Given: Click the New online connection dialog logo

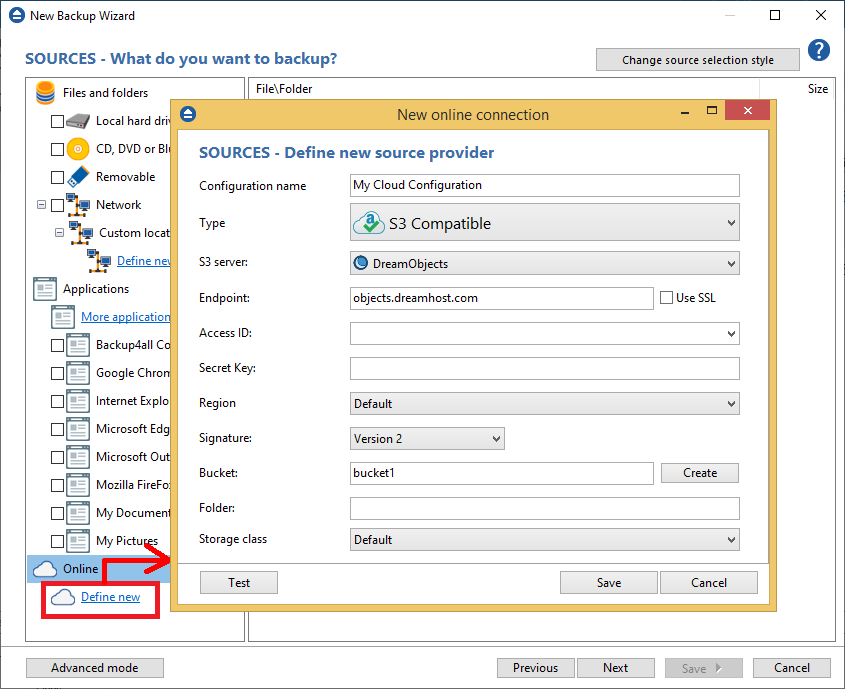Looking at the screenshot, I should tap(188, 114).
